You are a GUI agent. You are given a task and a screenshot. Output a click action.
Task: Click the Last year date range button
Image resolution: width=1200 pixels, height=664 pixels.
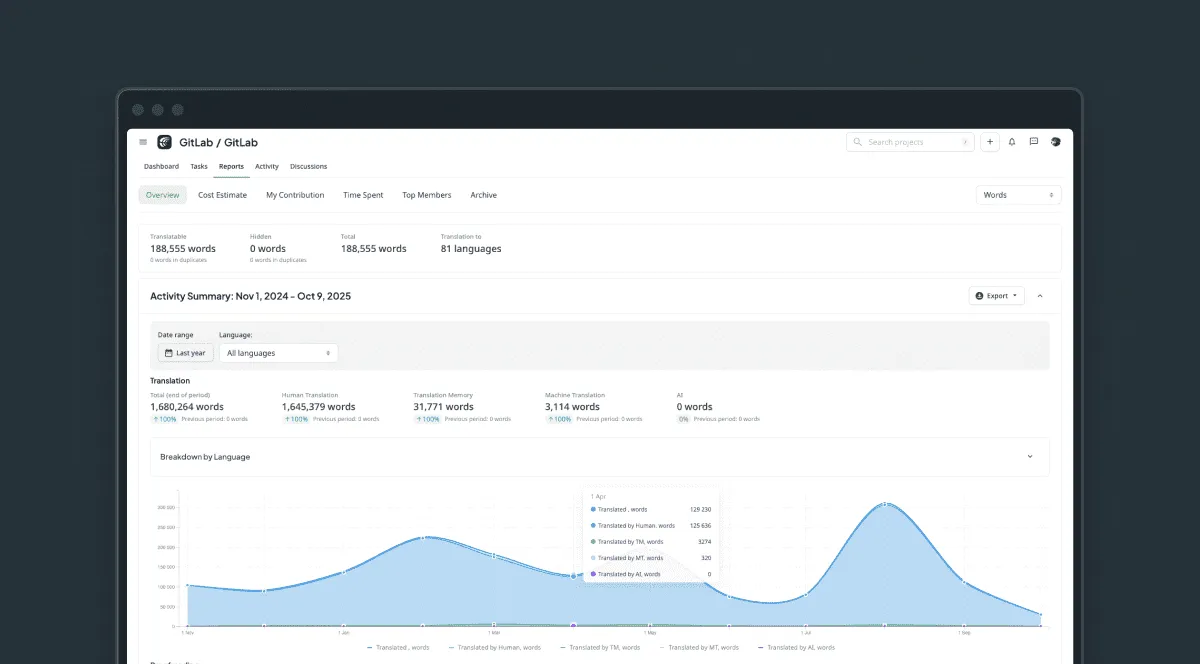tap(185, 353)
